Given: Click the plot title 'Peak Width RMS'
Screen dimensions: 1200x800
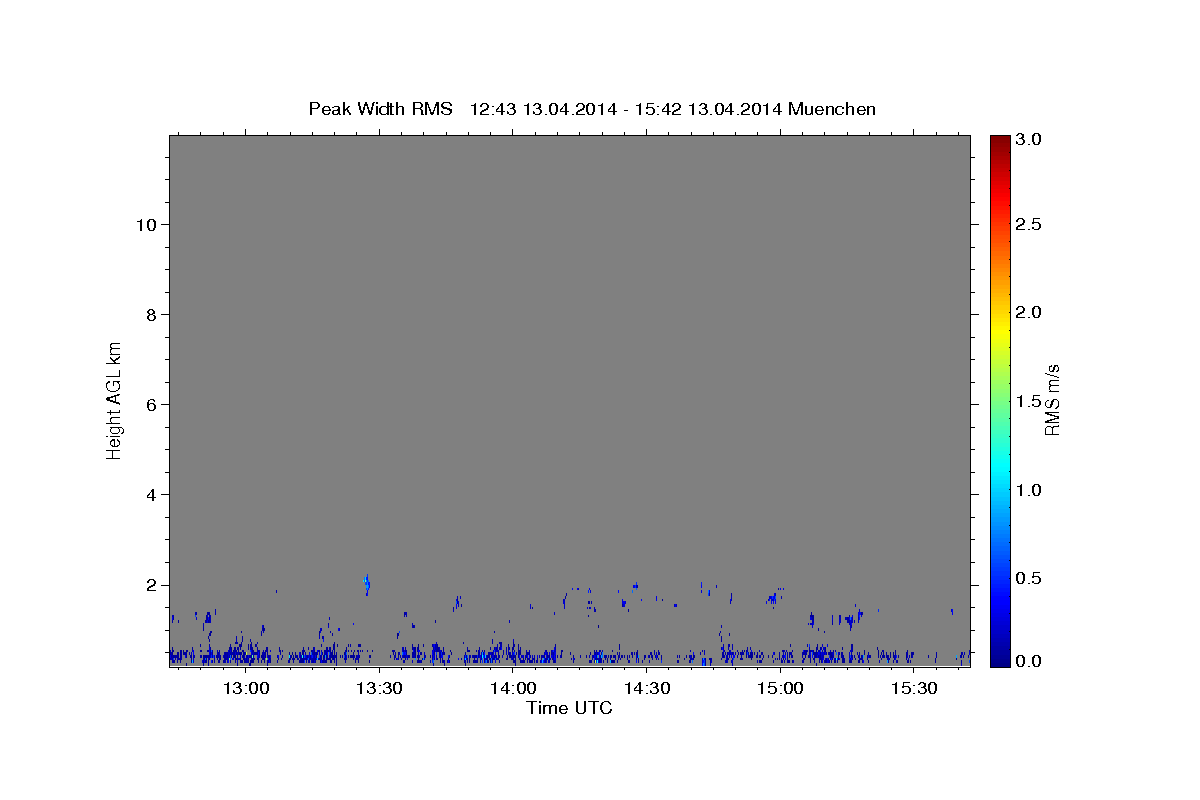Looking at the screenshot, I should 380,109.
